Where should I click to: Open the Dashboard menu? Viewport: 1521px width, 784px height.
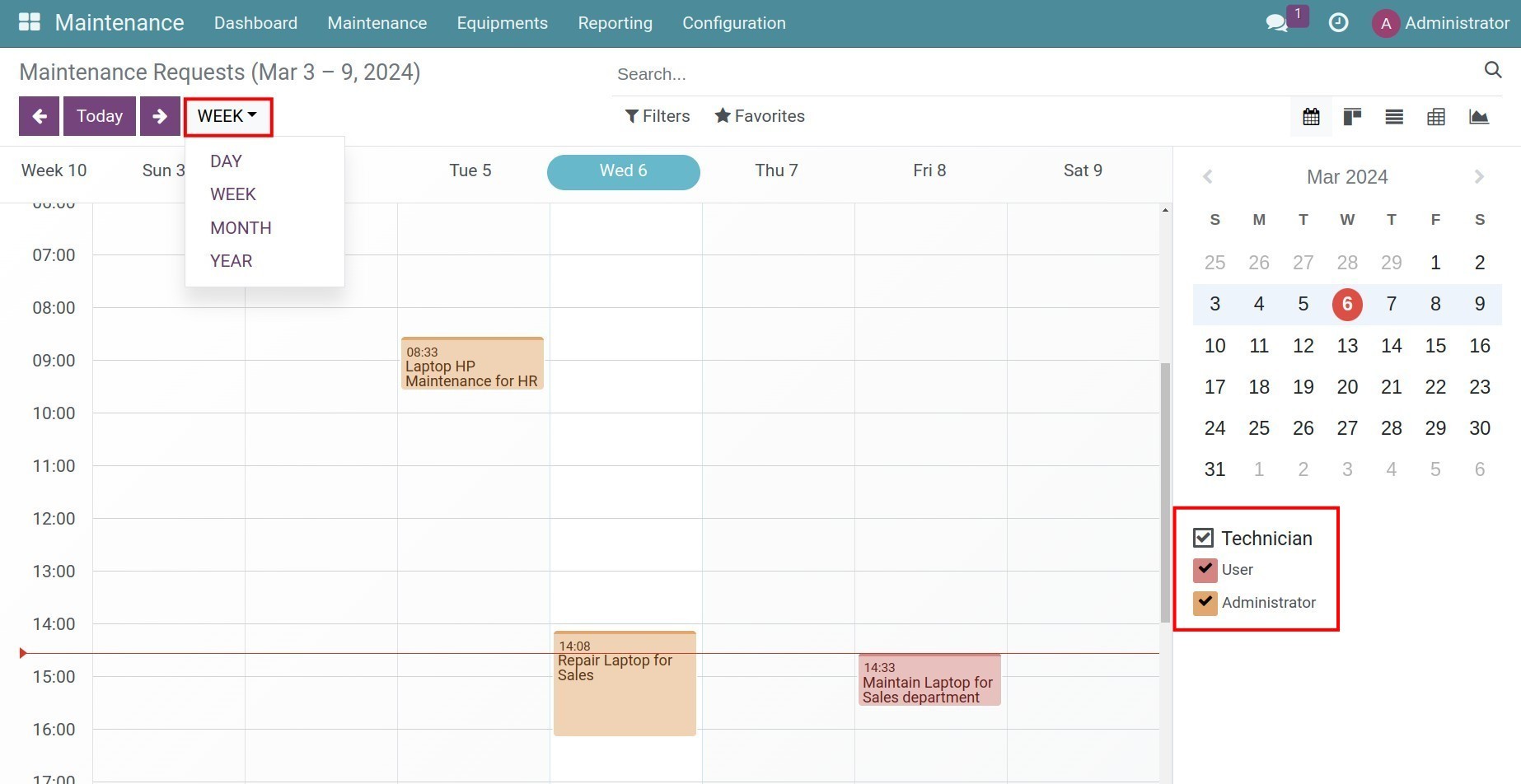(255, 23)
